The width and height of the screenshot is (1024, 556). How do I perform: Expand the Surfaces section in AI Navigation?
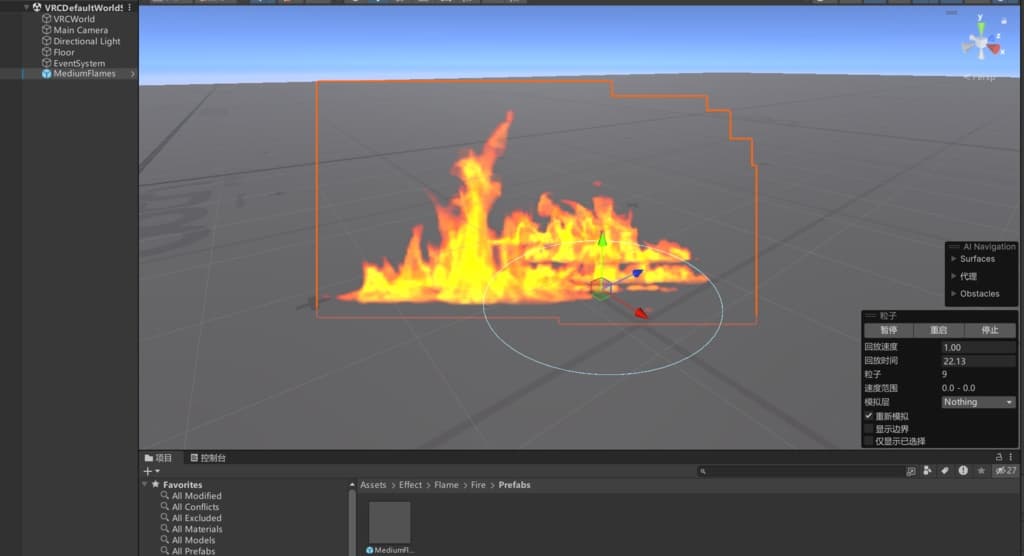(x=953, y=259)
